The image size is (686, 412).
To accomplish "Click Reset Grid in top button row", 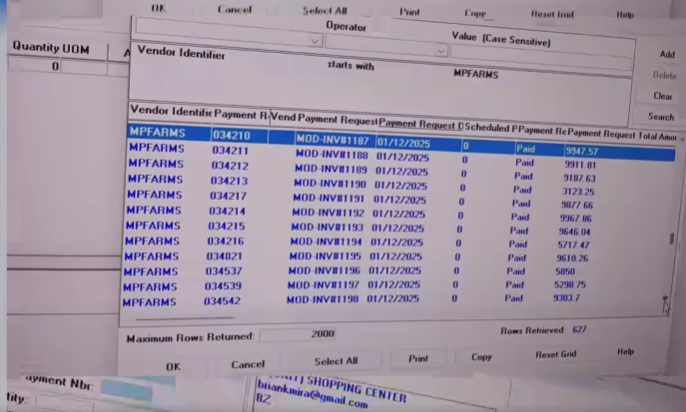I will click(x=552, y=14).
